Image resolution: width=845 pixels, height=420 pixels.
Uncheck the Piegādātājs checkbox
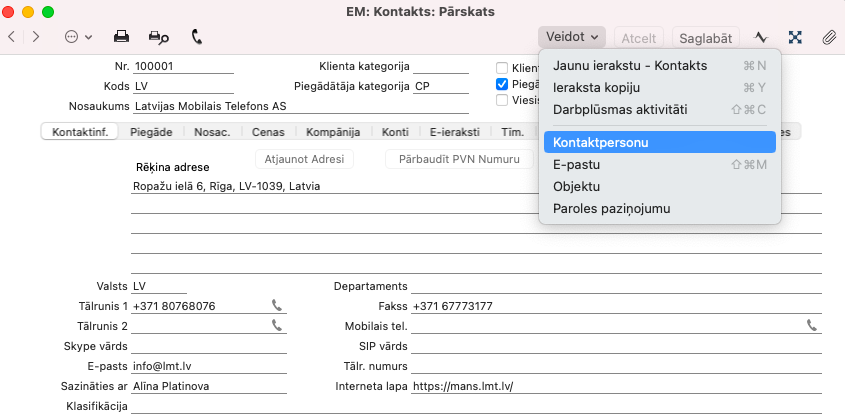point(502,84)
